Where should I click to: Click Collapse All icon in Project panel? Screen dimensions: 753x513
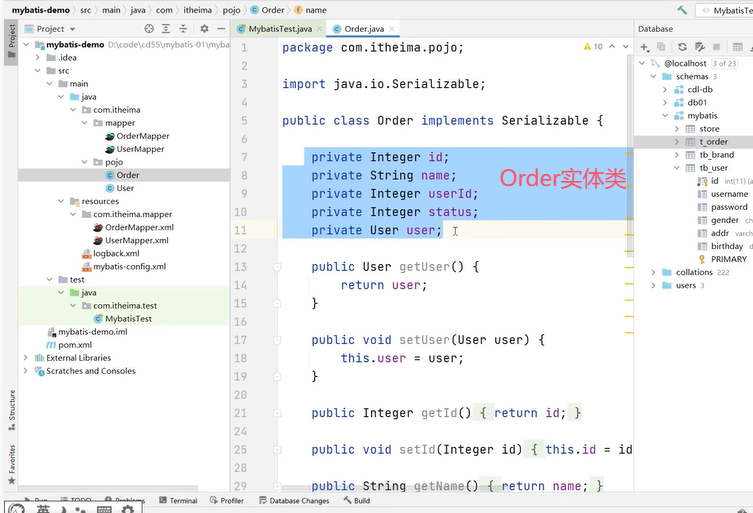coord(183,29)
